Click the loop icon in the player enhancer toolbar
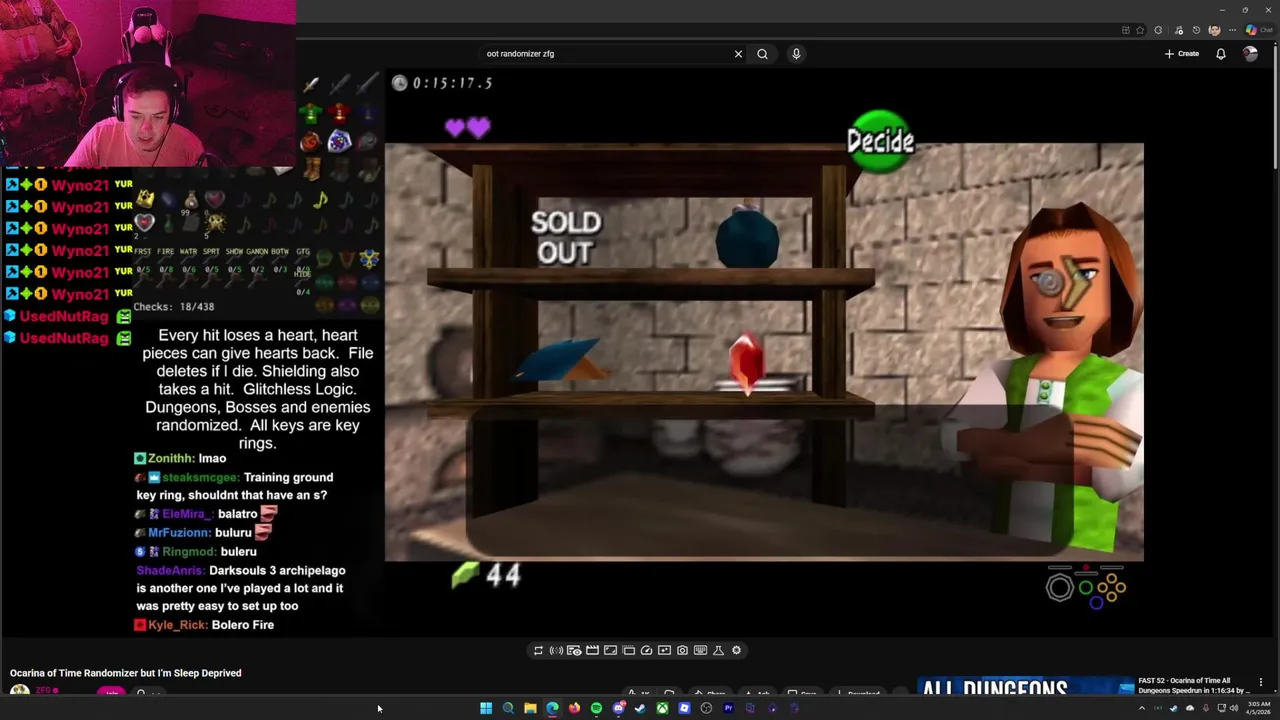This screenshot has width=1280, height=720. (x=538, y=650)
